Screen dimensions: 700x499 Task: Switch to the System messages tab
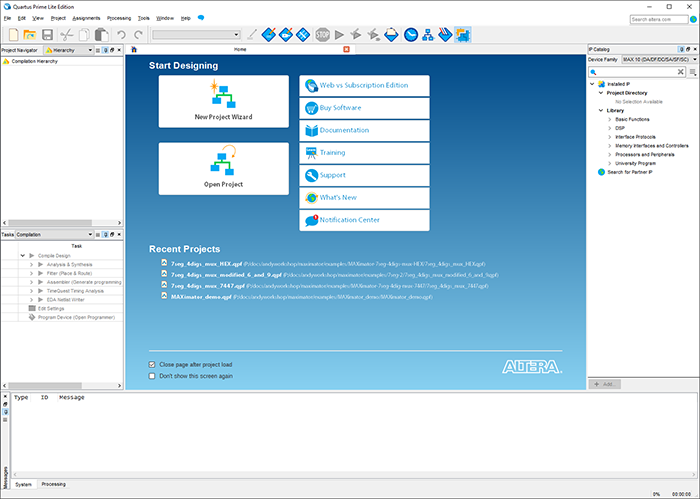(23, 484)
